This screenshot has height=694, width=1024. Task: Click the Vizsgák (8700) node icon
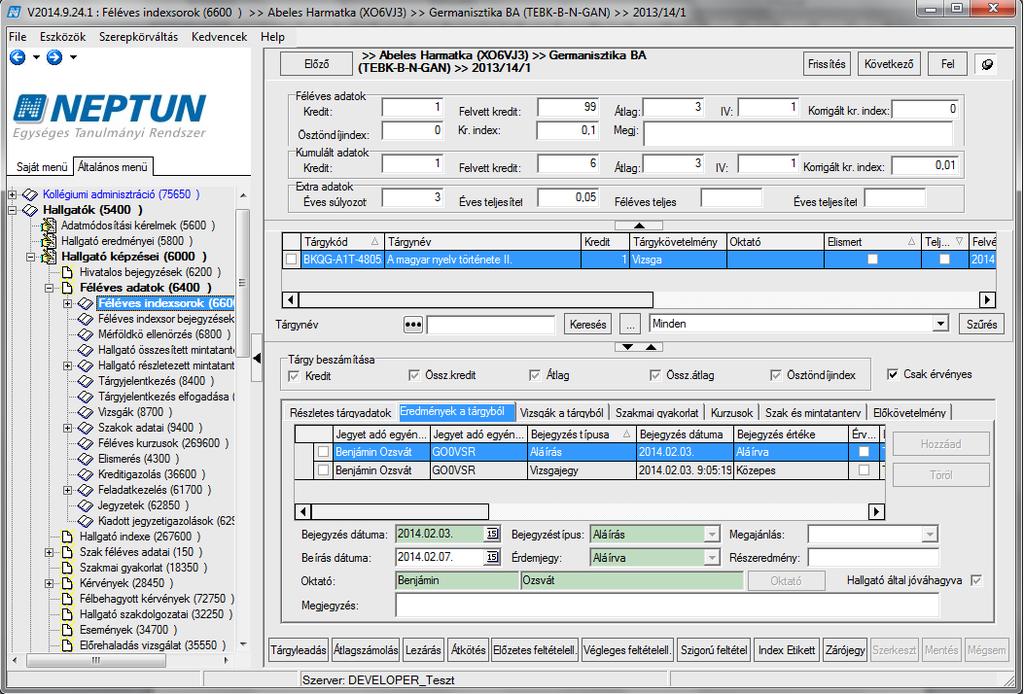tap(86, 413)
